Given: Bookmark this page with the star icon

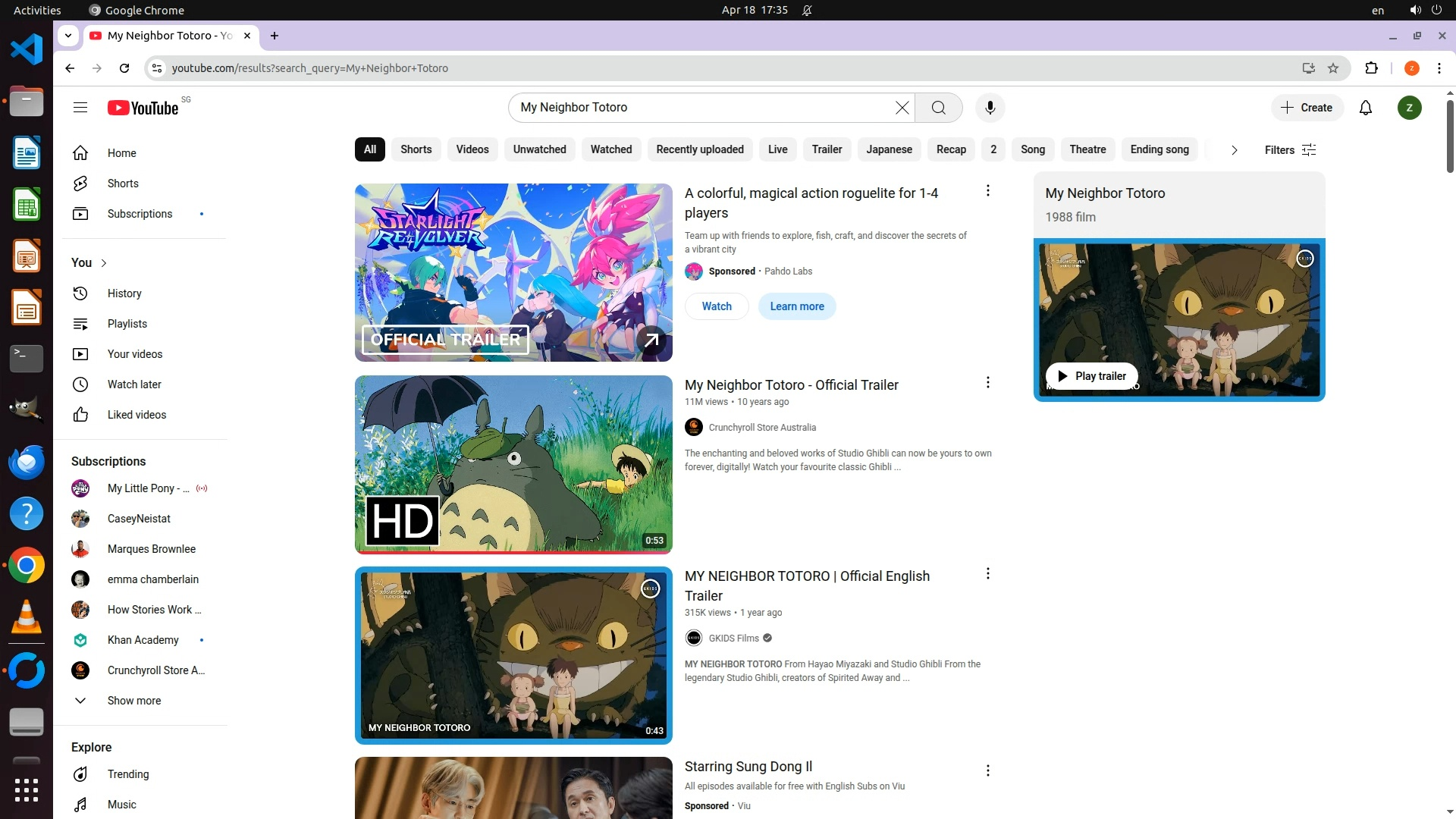Looking at the screenshot, I should (x=1333, y=68).
